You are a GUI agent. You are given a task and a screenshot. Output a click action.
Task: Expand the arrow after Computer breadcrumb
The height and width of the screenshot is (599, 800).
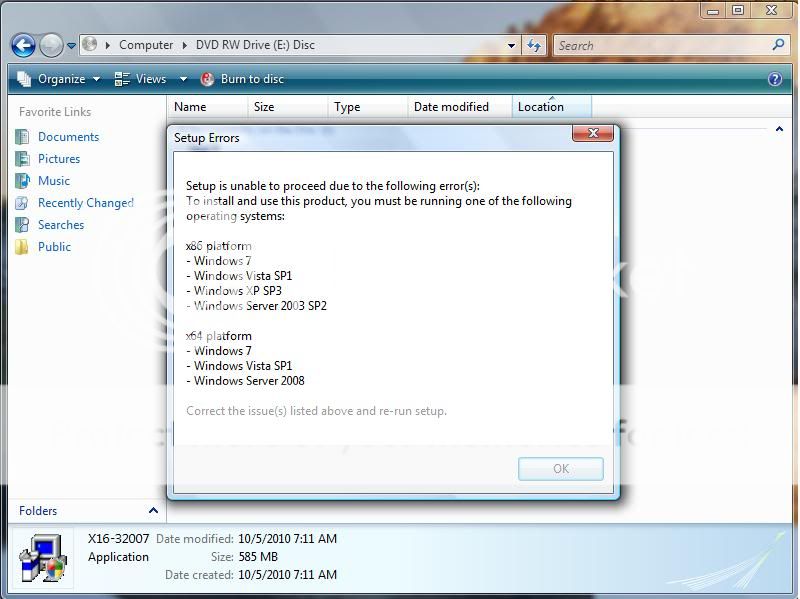point(185,45)
